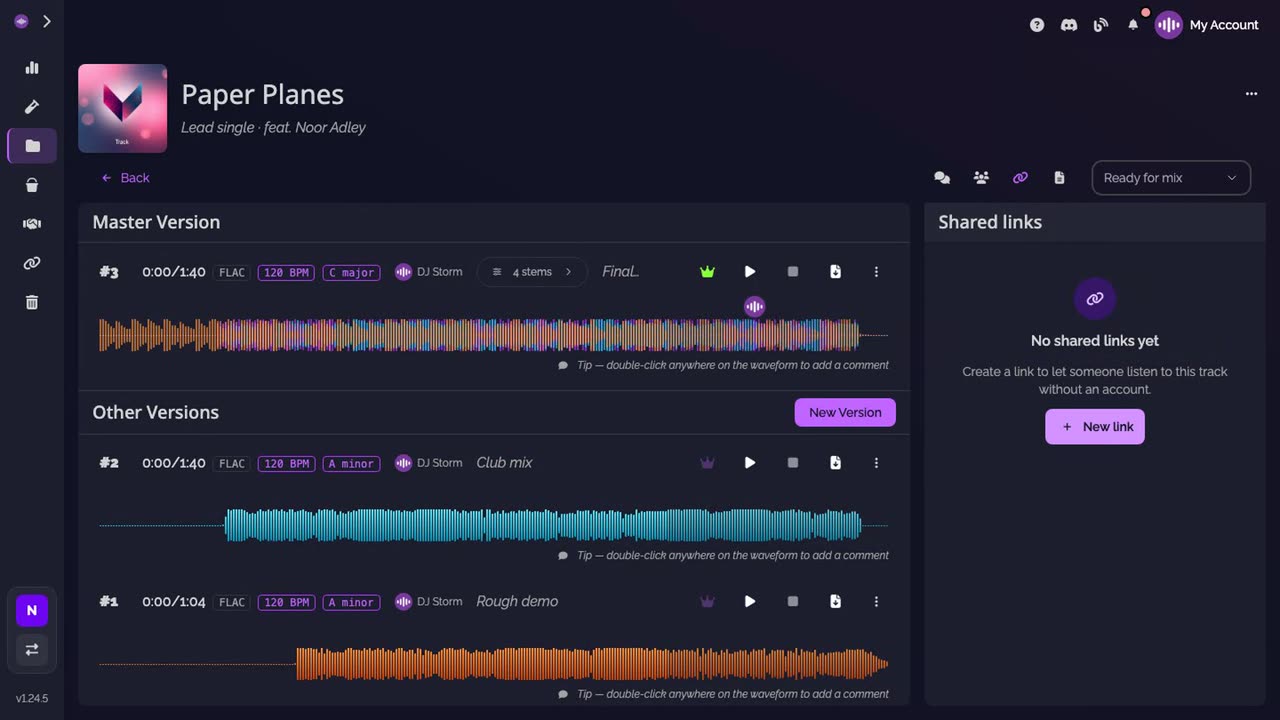This screenshot has width=1280, height=720.
Task: Toggle the green master crown on version #3
Action: pyautogui.click(x=708, y=272)
